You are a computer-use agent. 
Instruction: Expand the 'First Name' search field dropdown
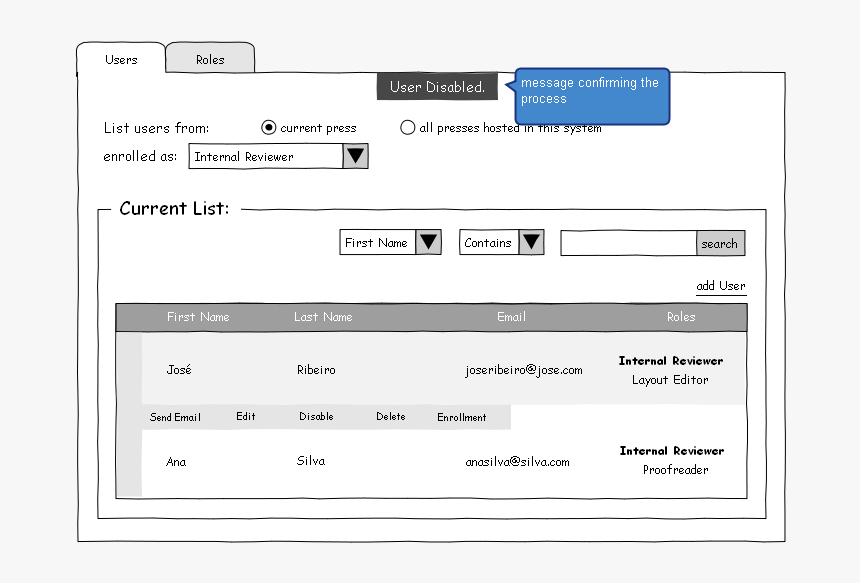point(429,242)
